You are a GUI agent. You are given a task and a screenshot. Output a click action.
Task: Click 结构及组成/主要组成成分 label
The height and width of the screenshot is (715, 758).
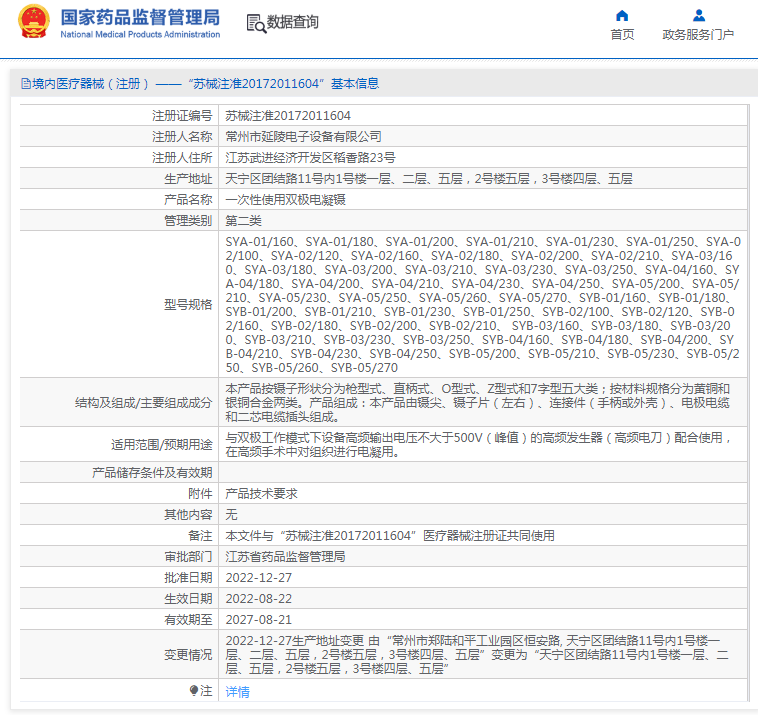[x=144, y=403]
